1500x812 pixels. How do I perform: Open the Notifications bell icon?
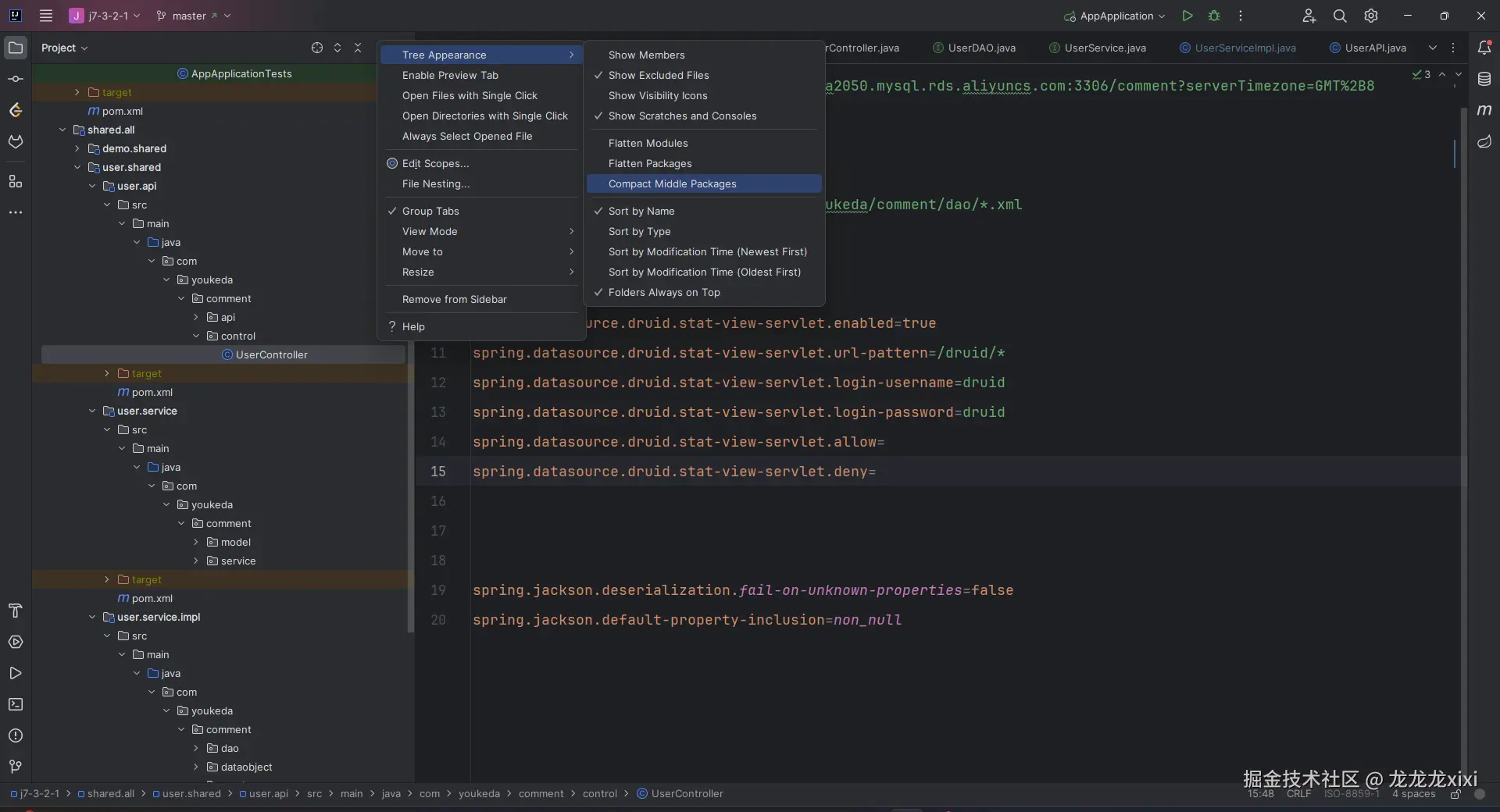click(x=1484, y=48)
